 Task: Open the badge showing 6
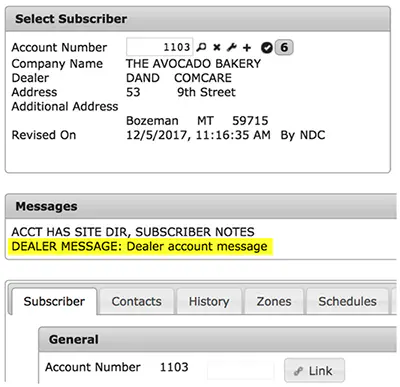pos(284,47)
